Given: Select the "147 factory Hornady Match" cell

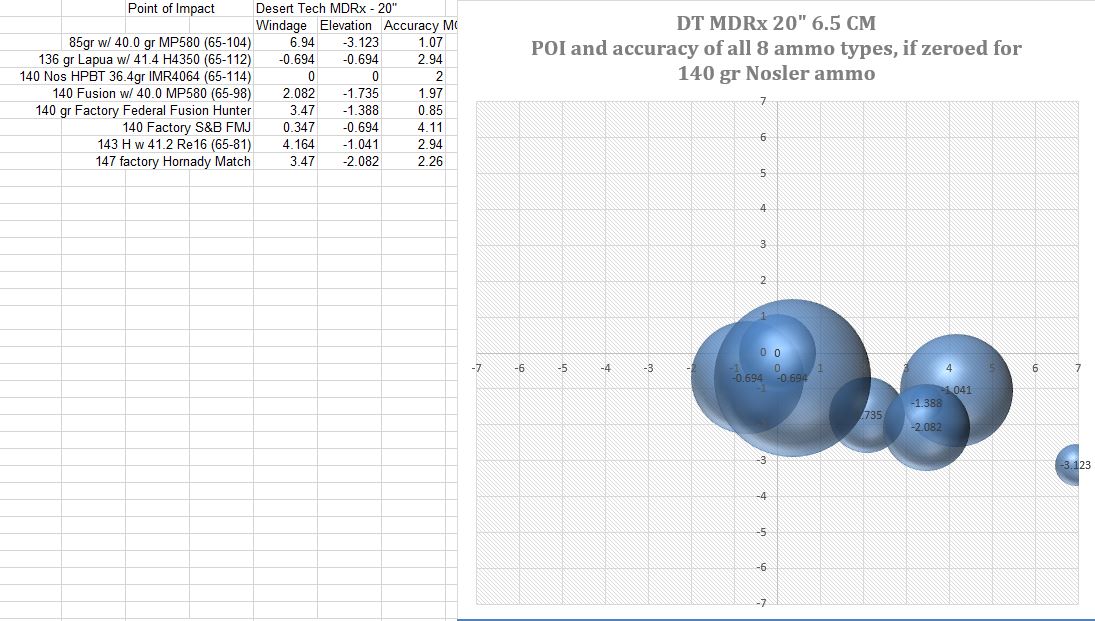Looking at the screenshot, I should tap(173, 161).
